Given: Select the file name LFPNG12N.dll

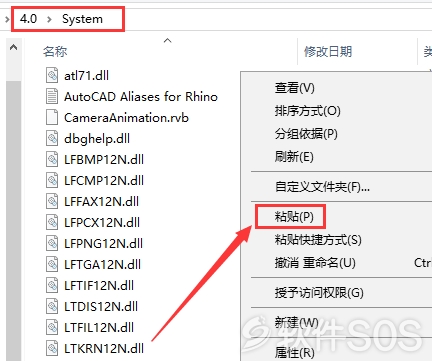Looking at the screenshot, I should click(103, 244).
